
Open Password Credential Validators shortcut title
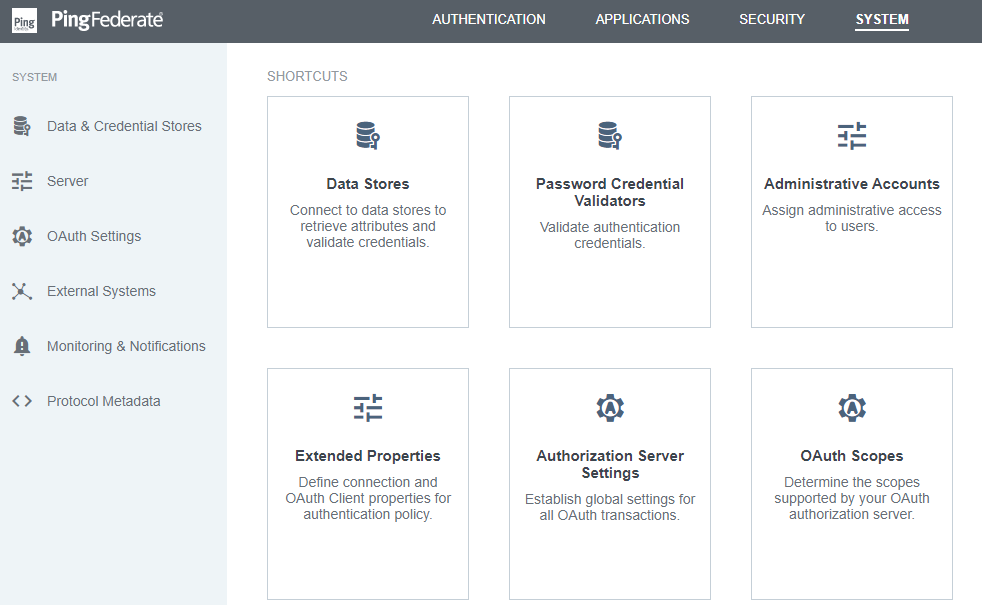click(x=610, y=192)
